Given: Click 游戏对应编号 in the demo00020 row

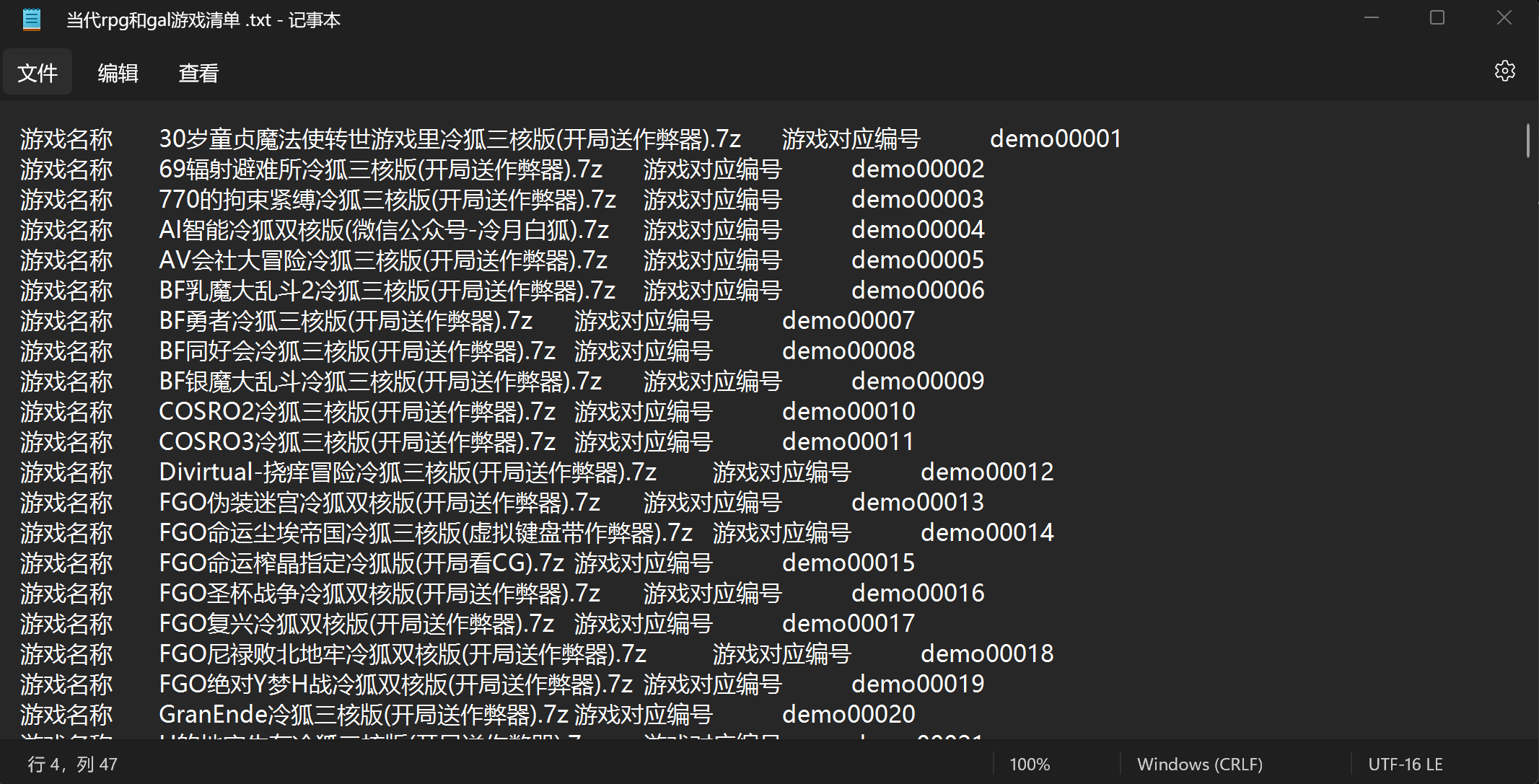Looking at the screenshot, I should [x=644, y=714].
